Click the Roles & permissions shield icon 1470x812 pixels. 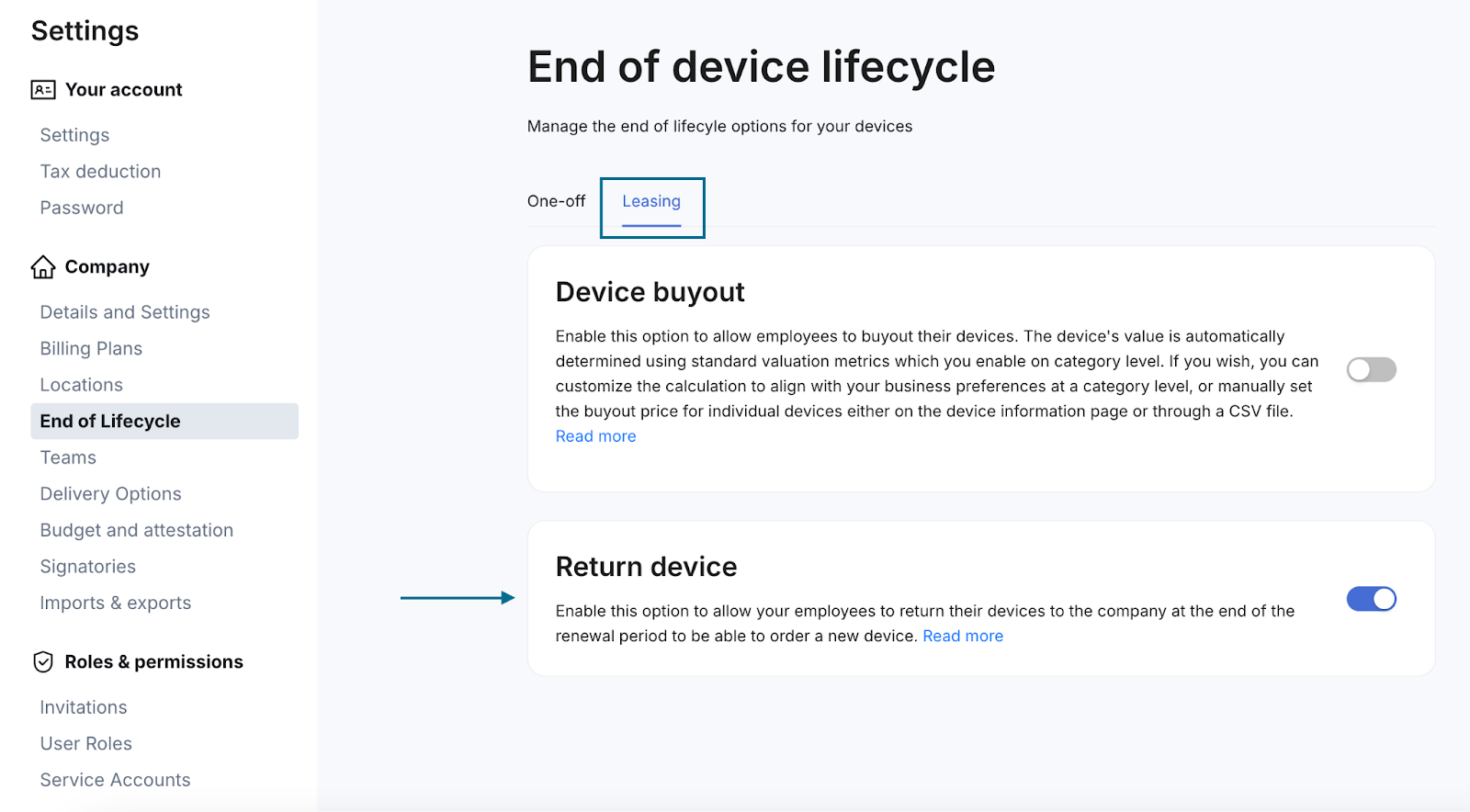click(43, 662)
